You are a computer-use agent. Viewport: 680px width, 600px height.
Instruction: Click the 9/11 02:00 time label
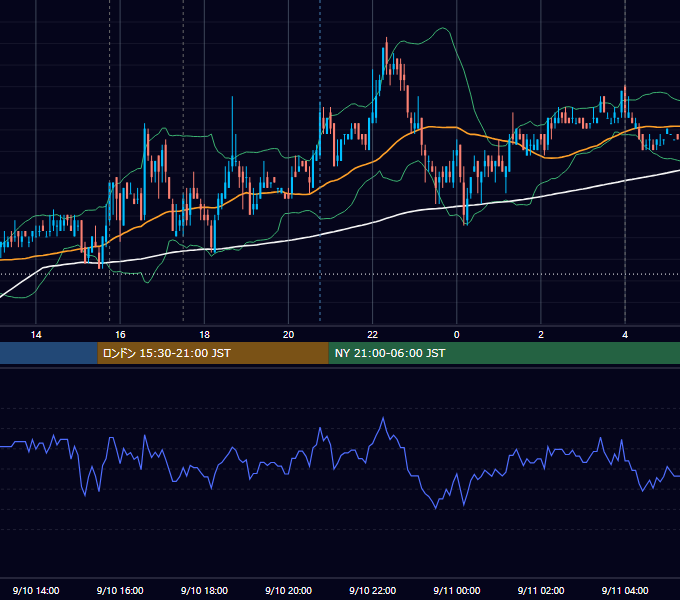coord(541,590)
